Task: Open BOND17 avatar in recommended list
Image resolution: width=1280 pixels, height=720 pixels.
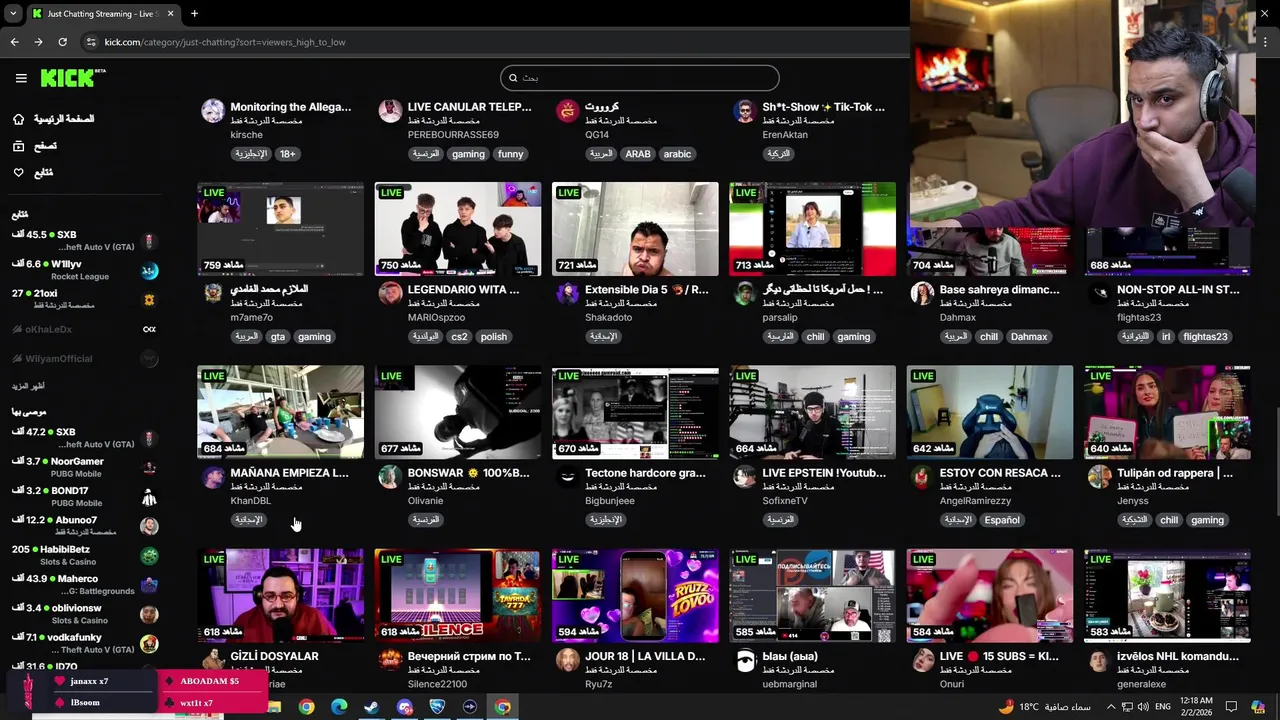Action: 149,497
